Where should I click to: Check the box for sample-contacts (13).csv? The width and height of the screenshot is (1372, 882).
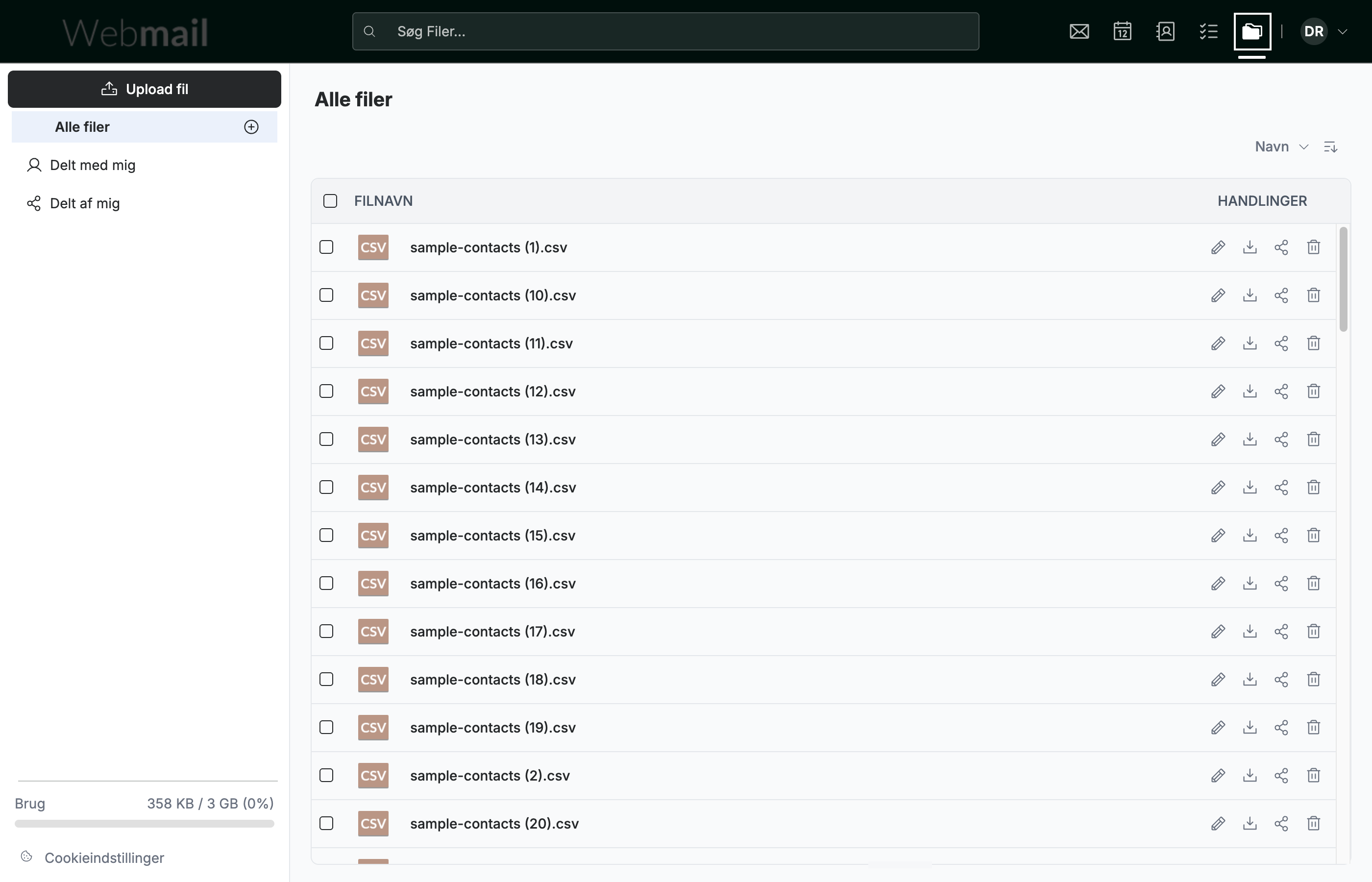tap(326, 439)
